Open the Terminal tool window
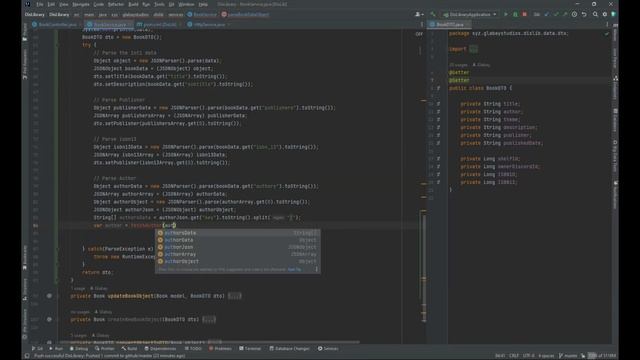640x360 pixels. [250, 349]
